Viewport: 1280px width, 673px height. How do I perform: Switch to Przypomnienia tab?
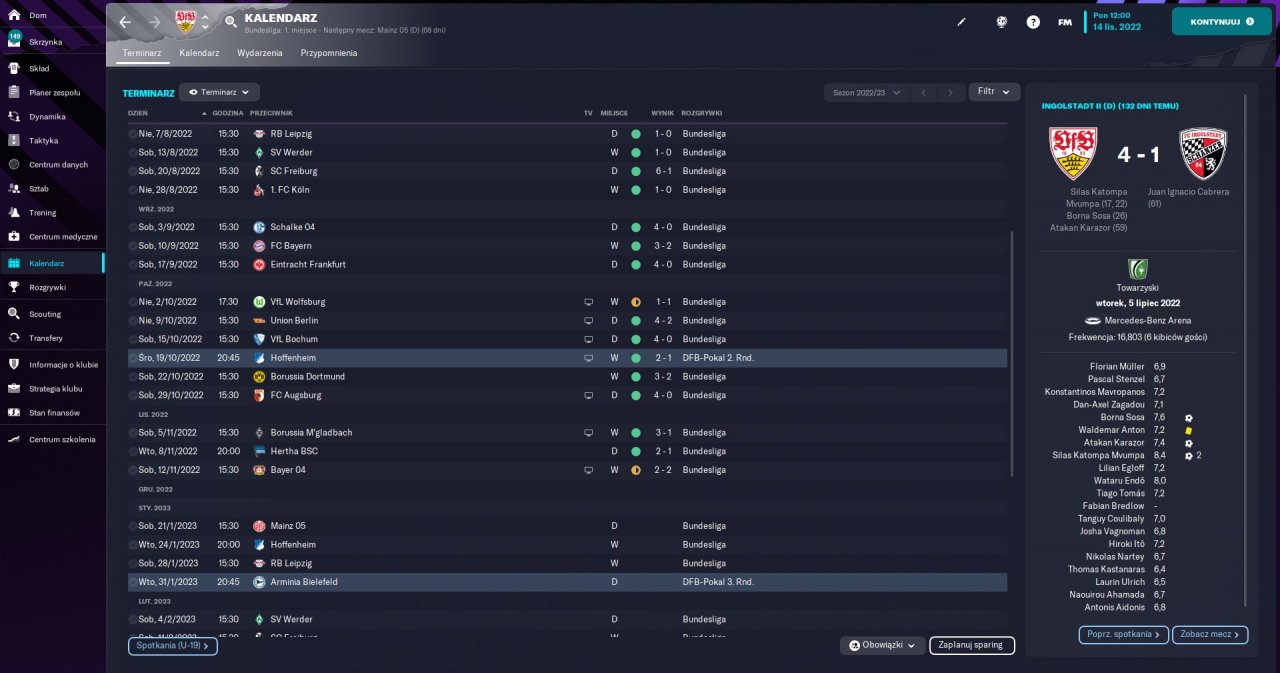coord(329,53)
